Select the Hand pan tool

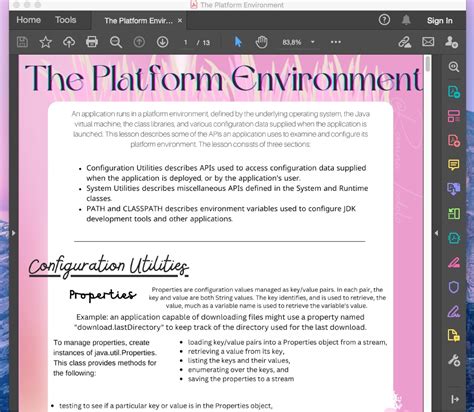[262, 42]
